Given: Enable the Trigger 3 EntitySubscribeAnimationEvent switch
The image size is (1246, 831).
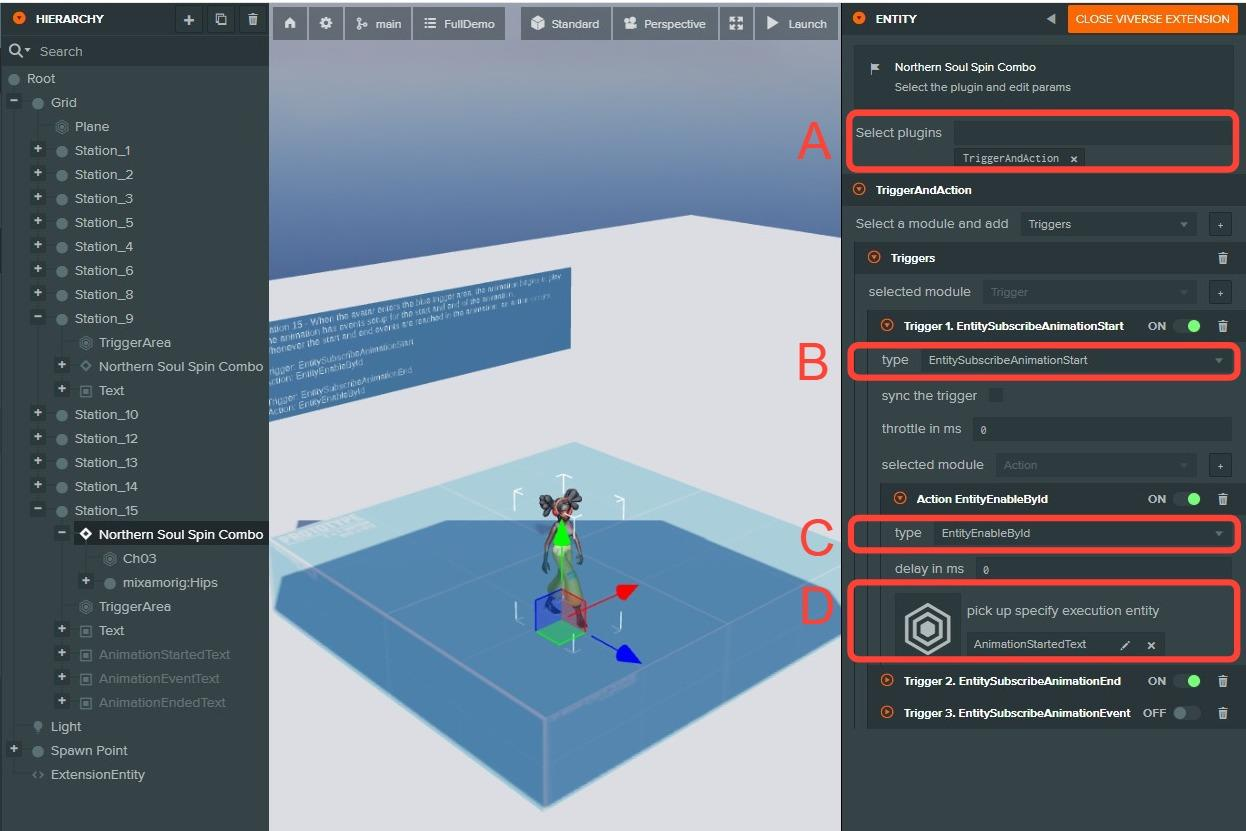Looking at the screenshot, I should pos(1186,713).
